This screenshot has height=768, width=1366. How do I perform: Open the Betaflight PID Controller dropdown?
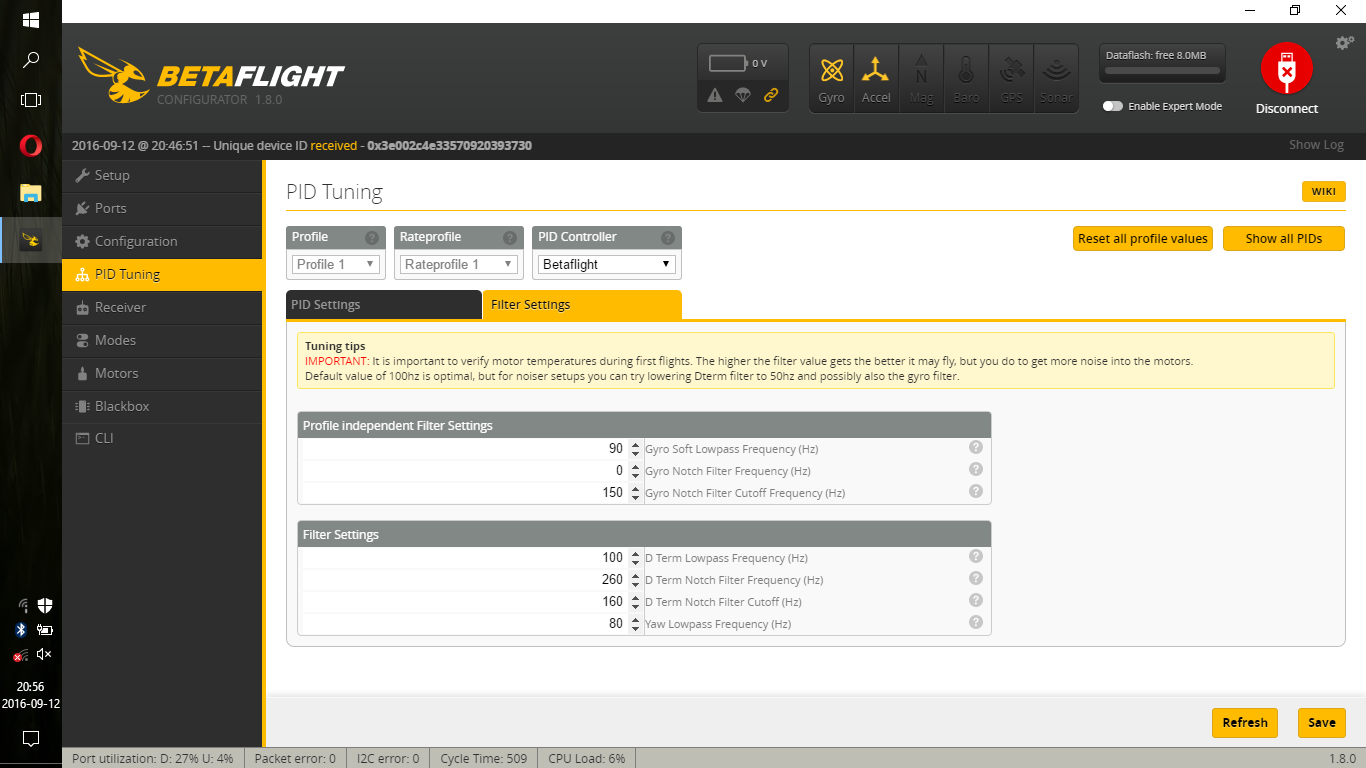[606, 264]
